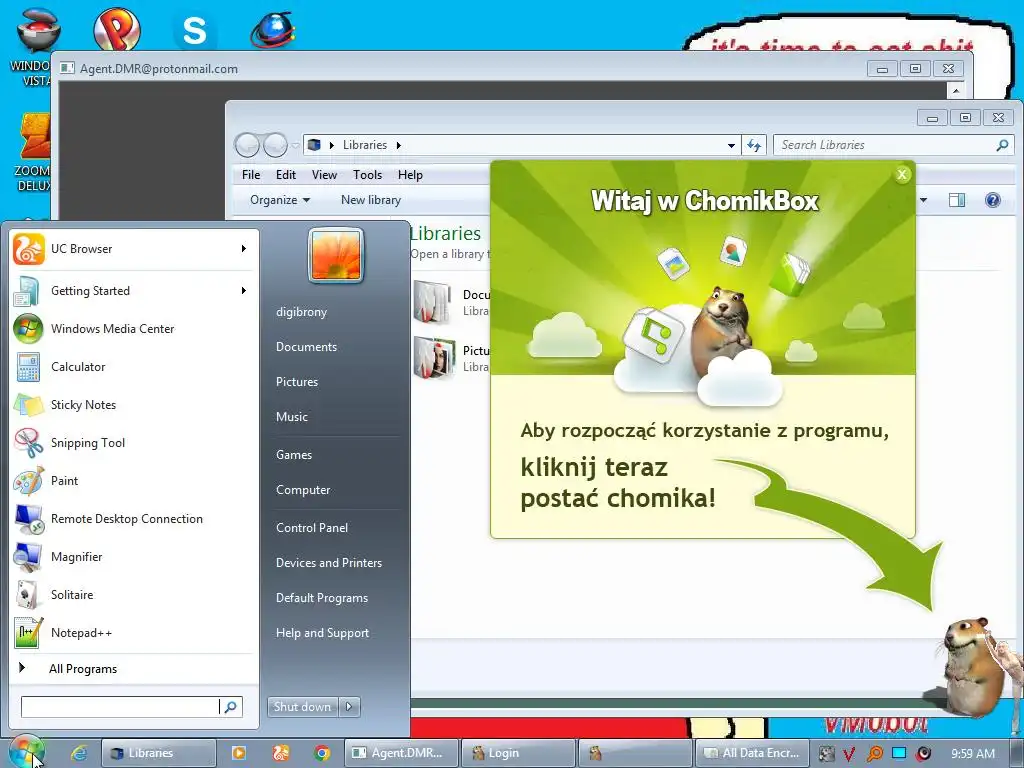Start Remote Desktop Connection
This screenshot has width=1024, height=768.
[134, 519]
